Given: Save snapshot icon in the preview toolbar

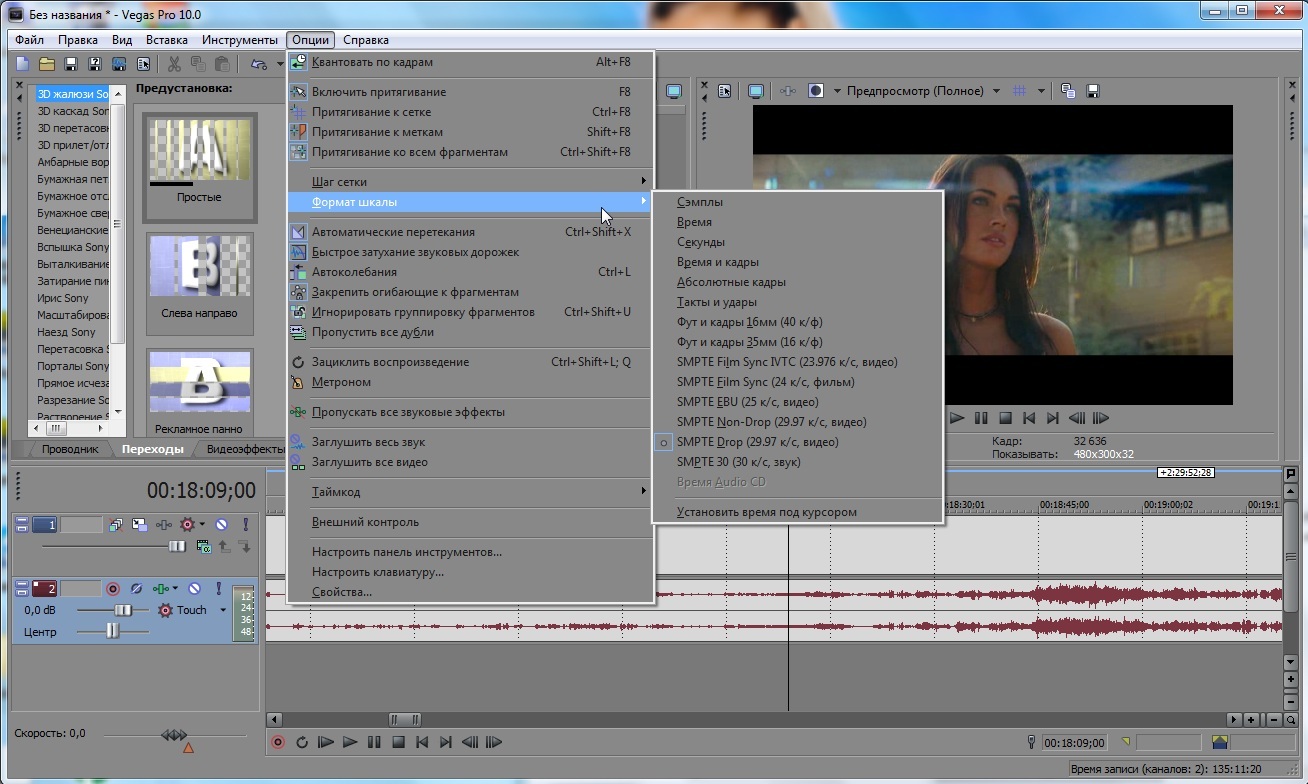Looking at the screenshot, I should pyautogui.click(x=1093, y=91).
